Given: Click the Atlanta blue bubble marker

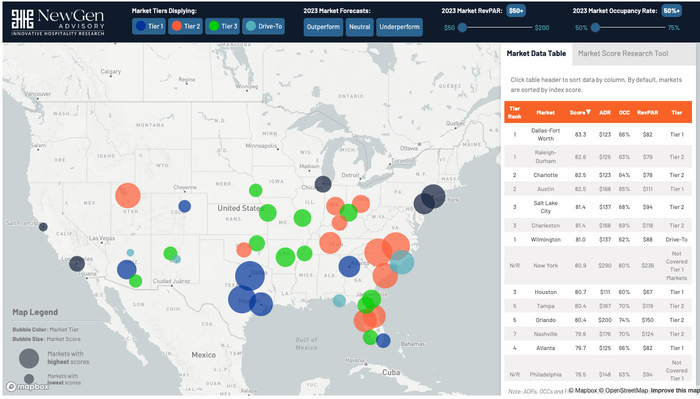Looking at the screenshot, I should click(349, 266).
